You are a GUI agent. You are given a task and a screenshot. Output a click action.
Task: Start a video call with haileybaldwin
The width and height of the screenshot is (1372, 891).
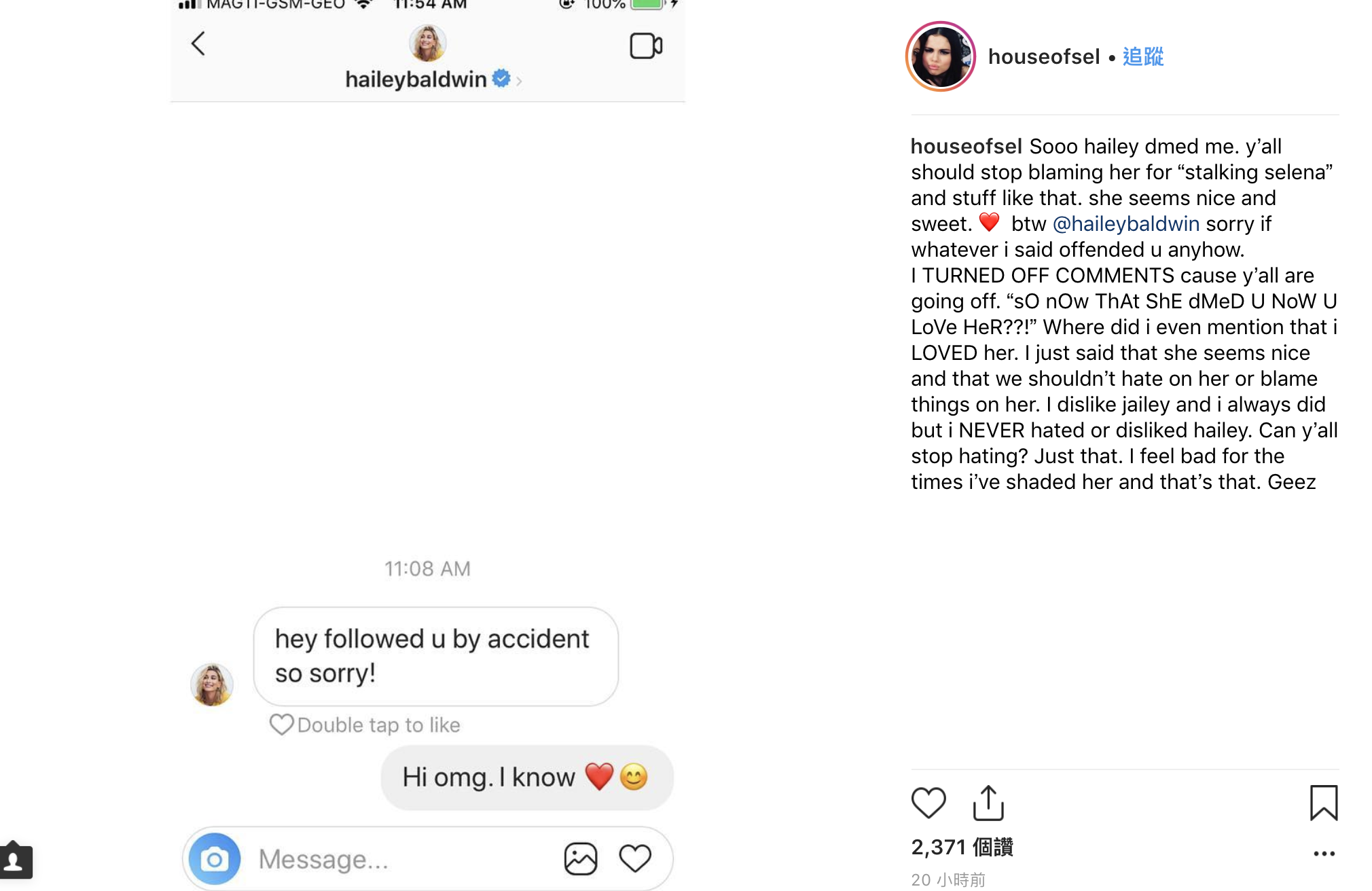645,46
